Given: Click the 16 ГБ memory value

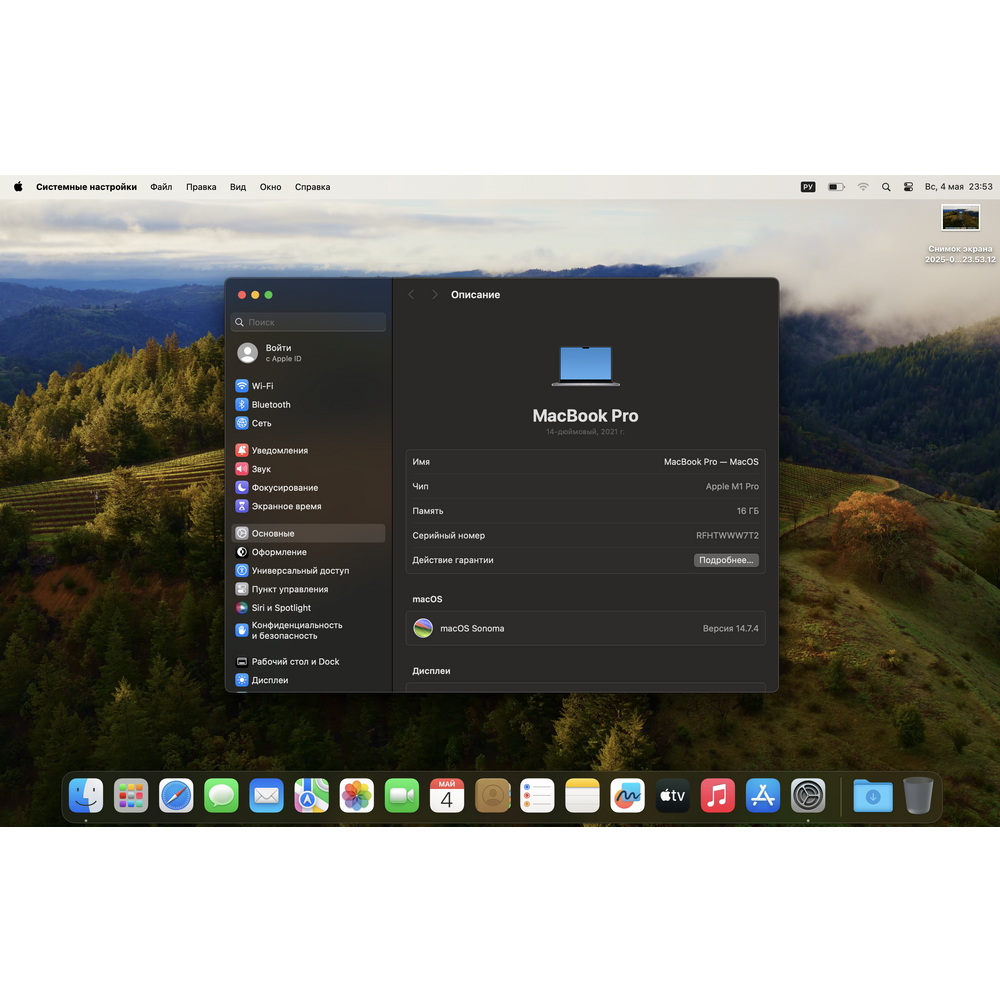Looking at the screenshot, I should (747, 511).
